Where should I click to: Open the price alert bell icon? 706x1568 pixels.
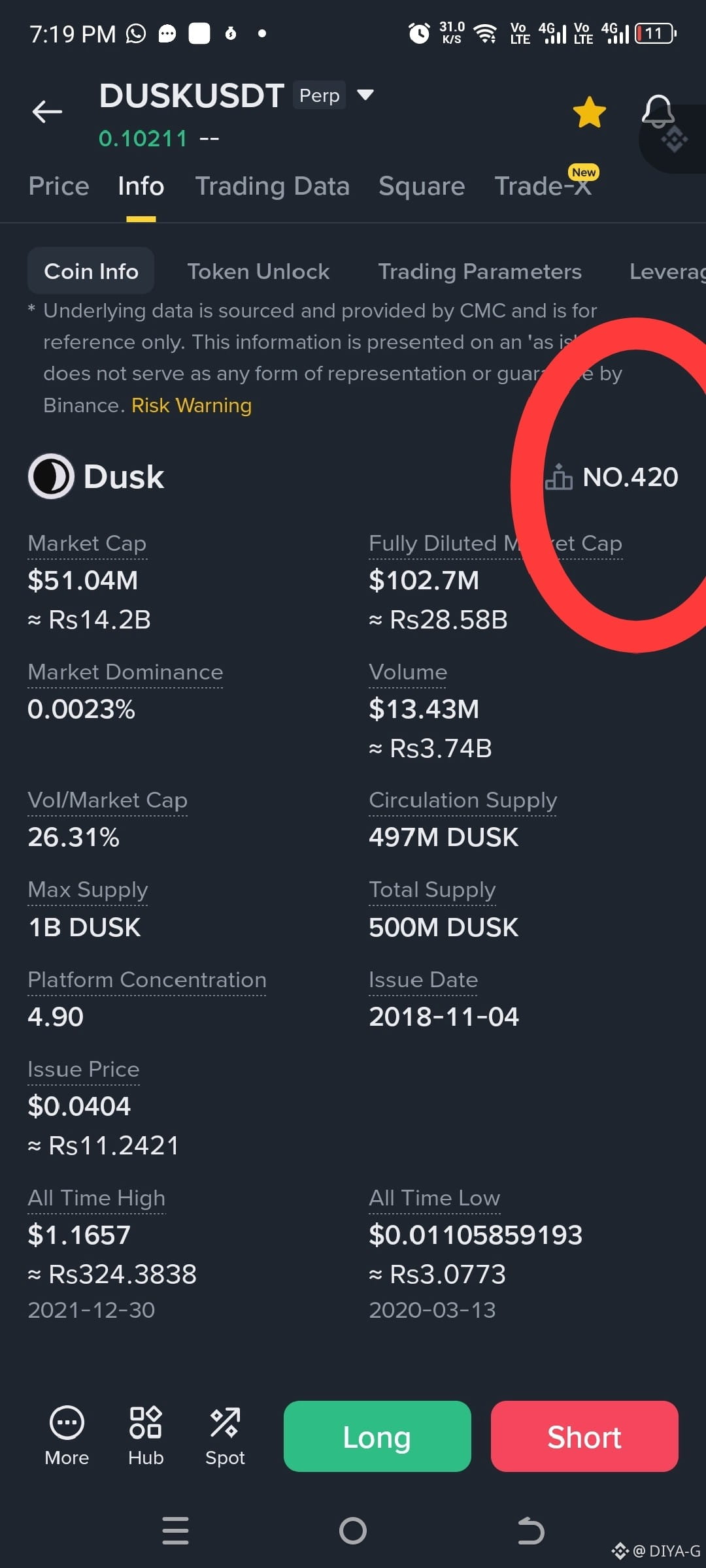[x=658, y=112]
